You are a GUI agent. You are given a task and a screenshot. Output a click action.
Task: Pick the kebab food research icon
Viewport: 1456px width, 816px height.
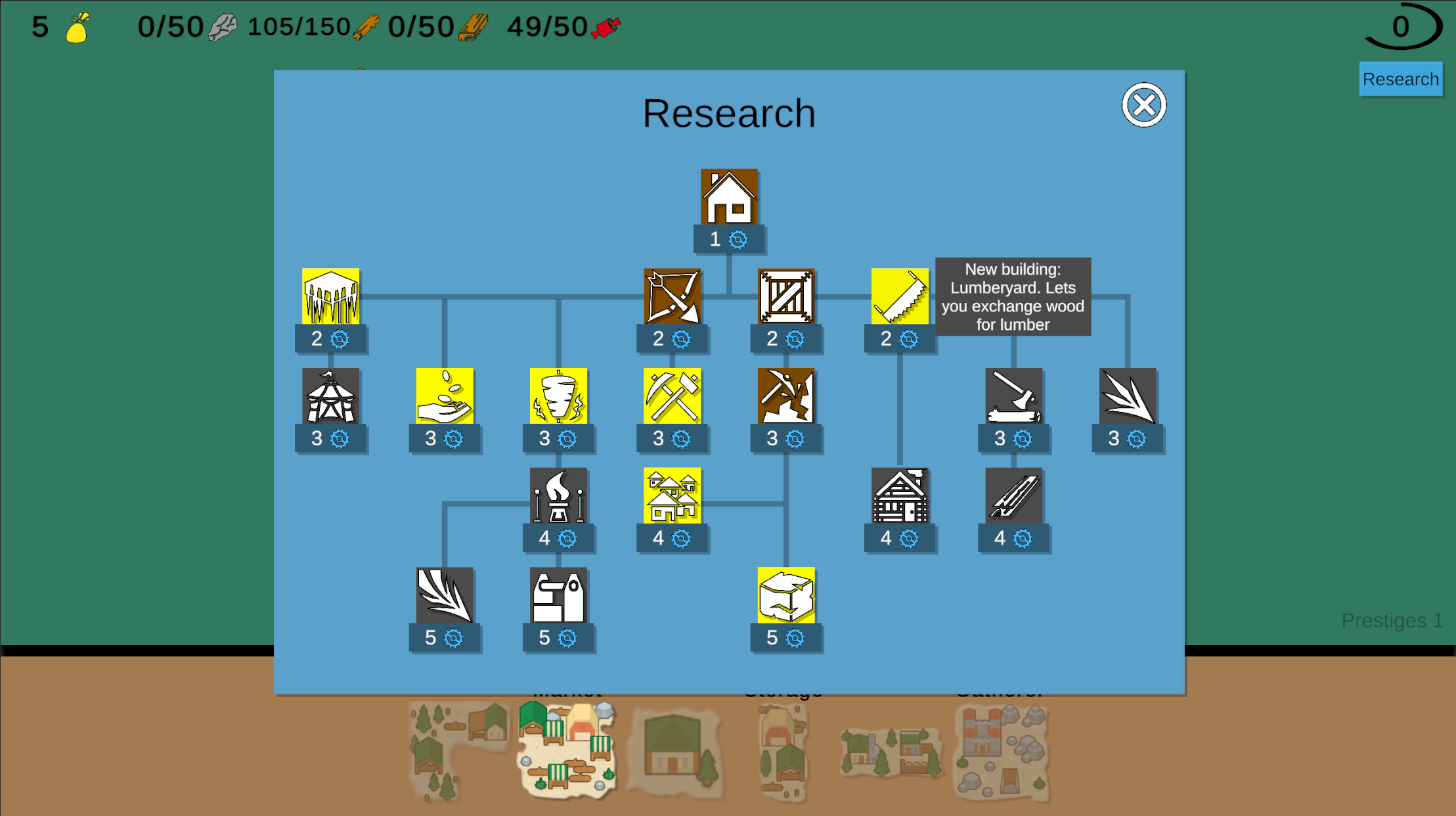point(558,396)
